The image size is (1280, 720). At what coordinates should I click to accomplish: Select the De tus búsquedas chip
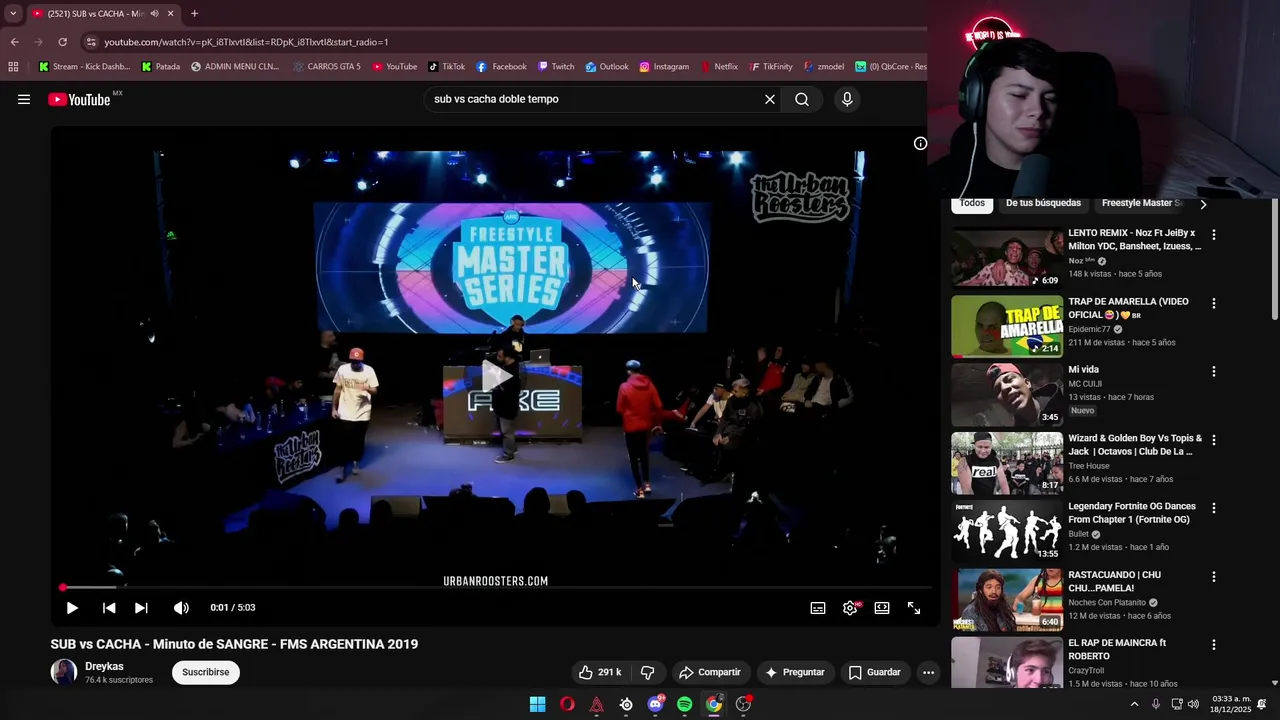(1043, 203)
